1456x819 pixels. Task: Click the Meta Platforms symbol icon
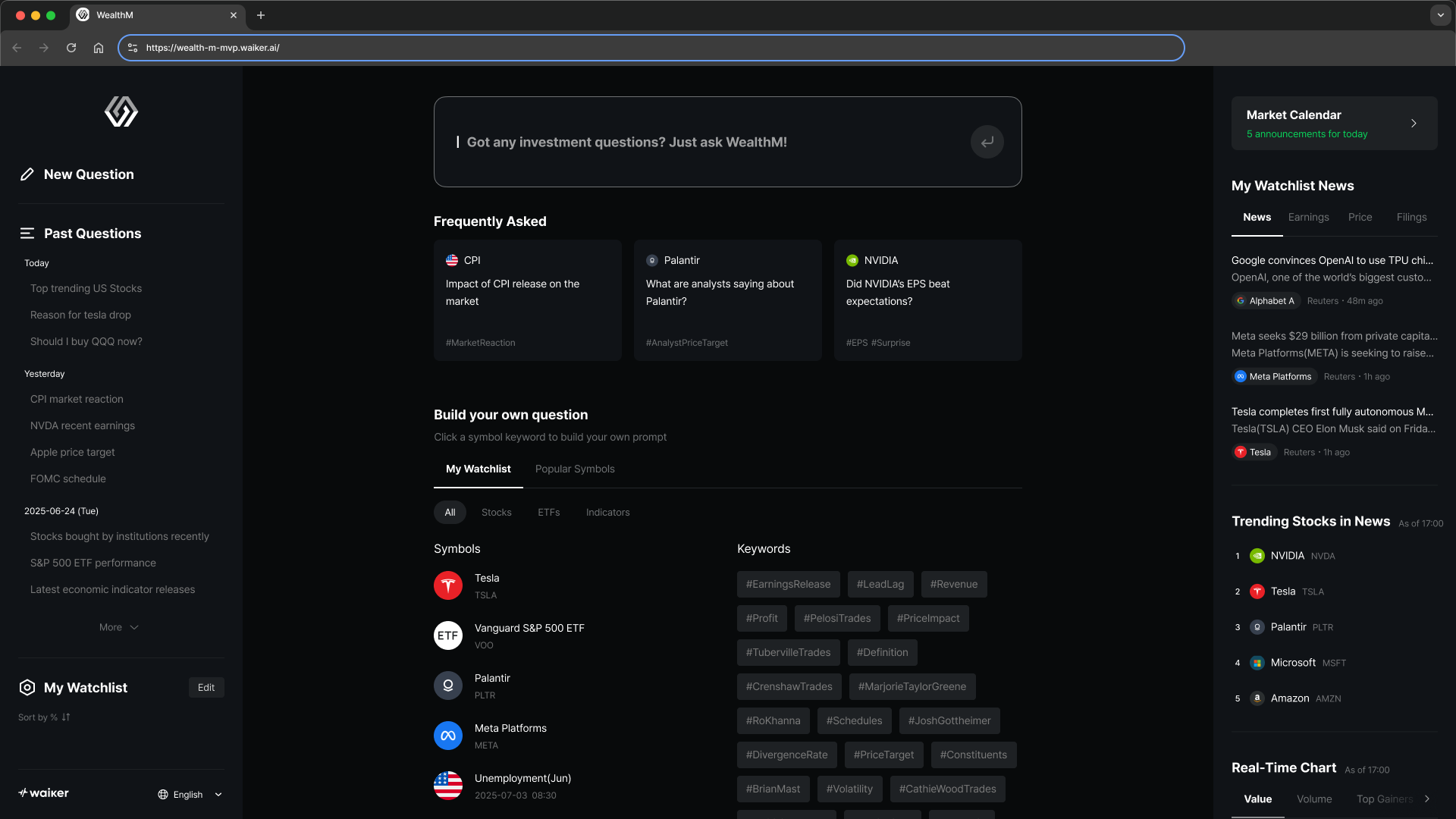tap(448, 736)
